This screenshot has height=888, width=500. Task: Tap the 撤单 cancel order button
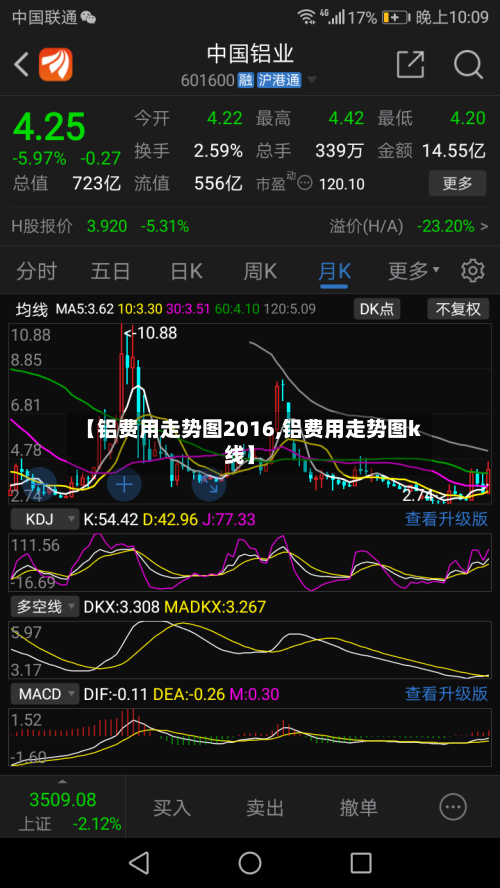(x=358, y=807)
